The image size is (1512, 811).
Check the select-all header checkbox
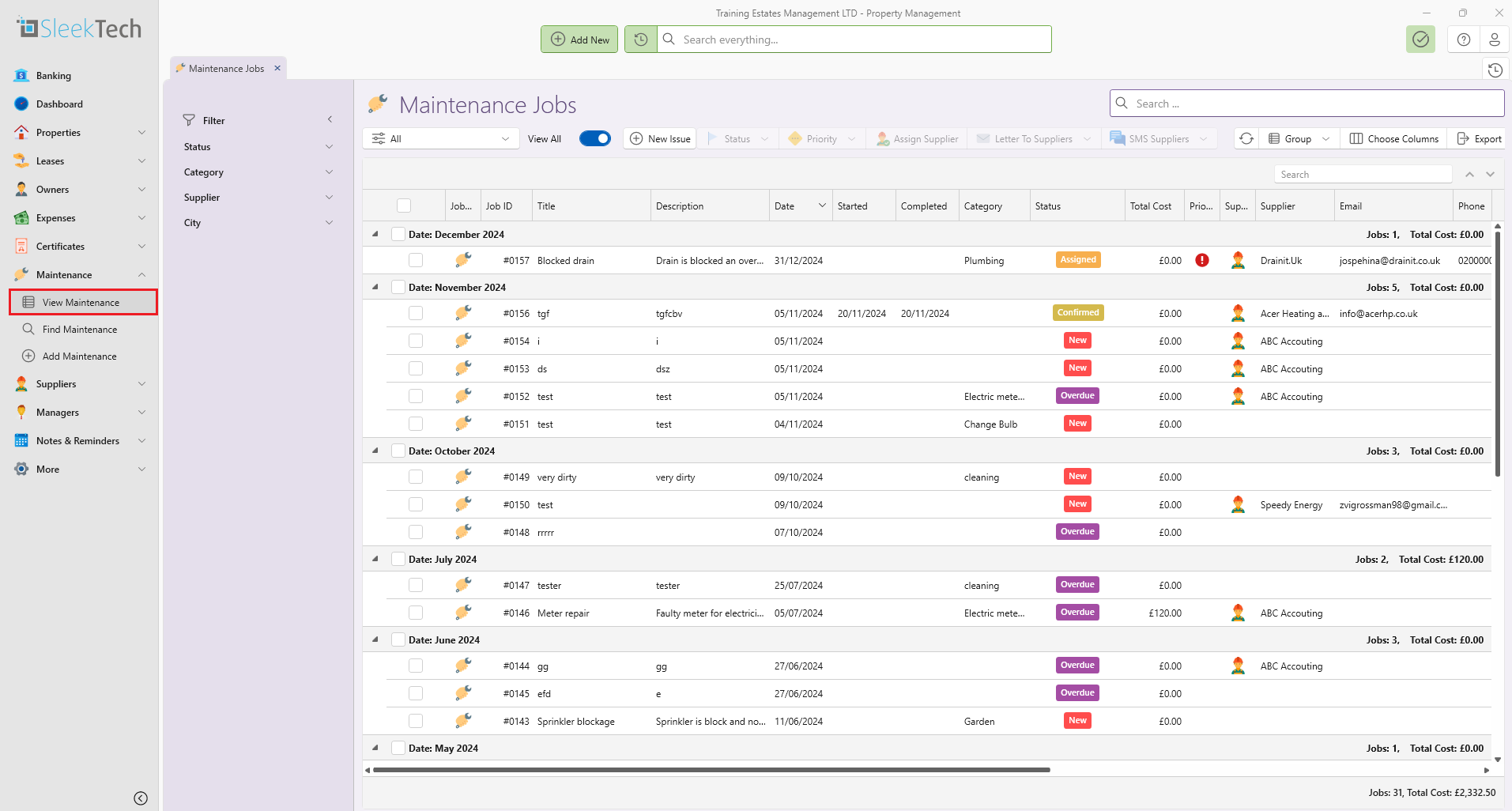404,206
